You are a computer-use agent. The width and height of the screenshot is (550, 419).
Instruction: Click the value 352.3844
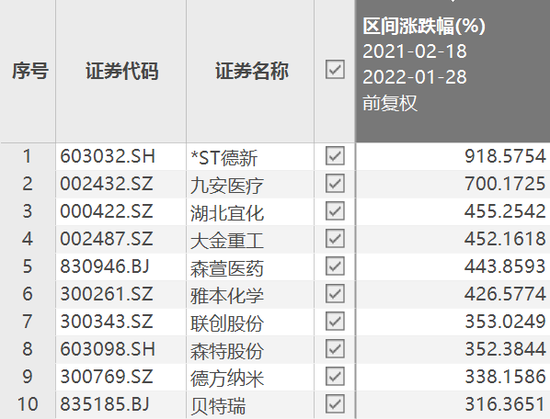(505, 349)
